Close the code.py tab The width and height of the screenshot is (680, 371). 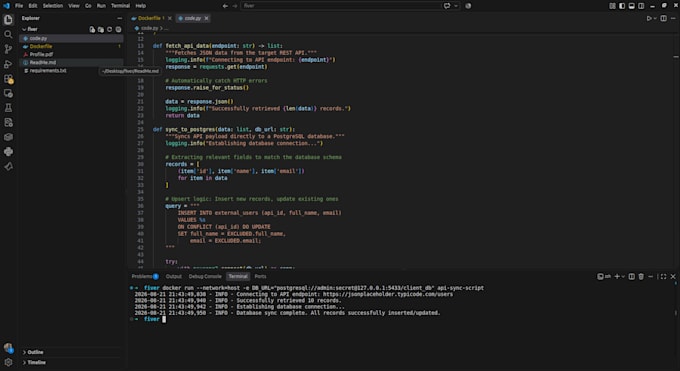click(x=206, y=18)
